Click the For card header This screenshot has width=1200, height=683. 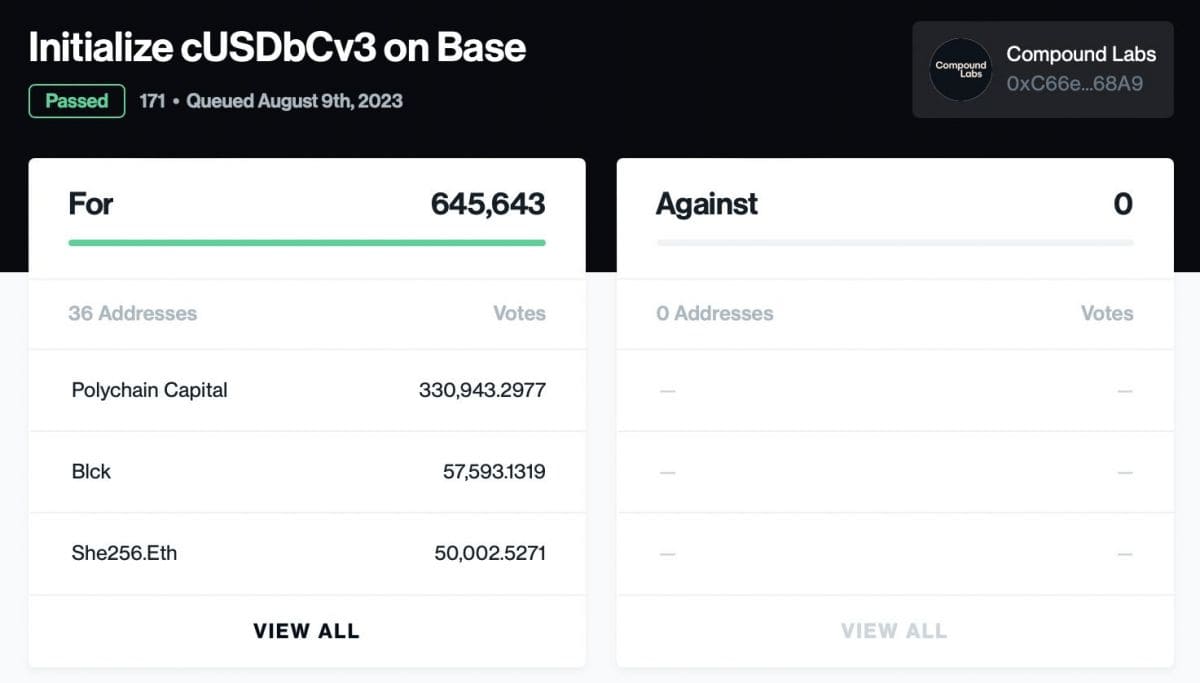coord(91,204)
